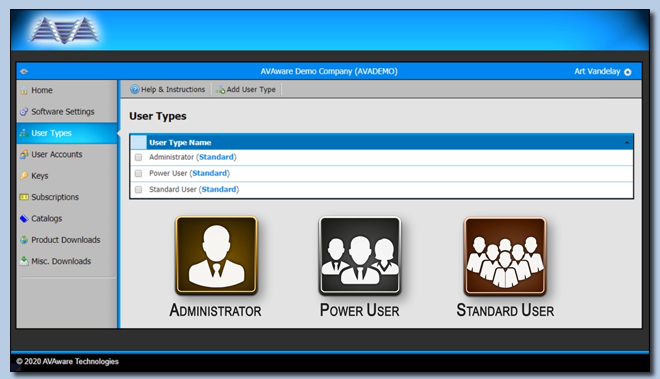Click the Catalogs diamond icon in sidebar

tap(24, 218)
